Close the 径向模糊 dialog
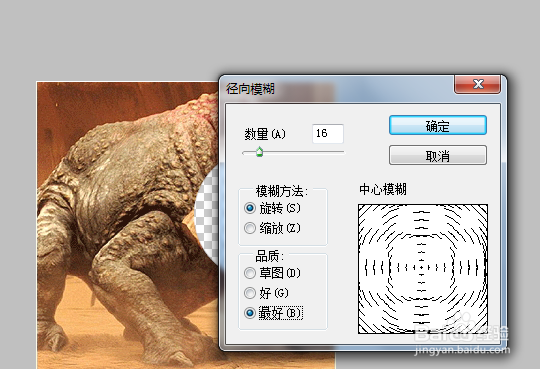Viewport: 540px width, 369px height. 477,84
